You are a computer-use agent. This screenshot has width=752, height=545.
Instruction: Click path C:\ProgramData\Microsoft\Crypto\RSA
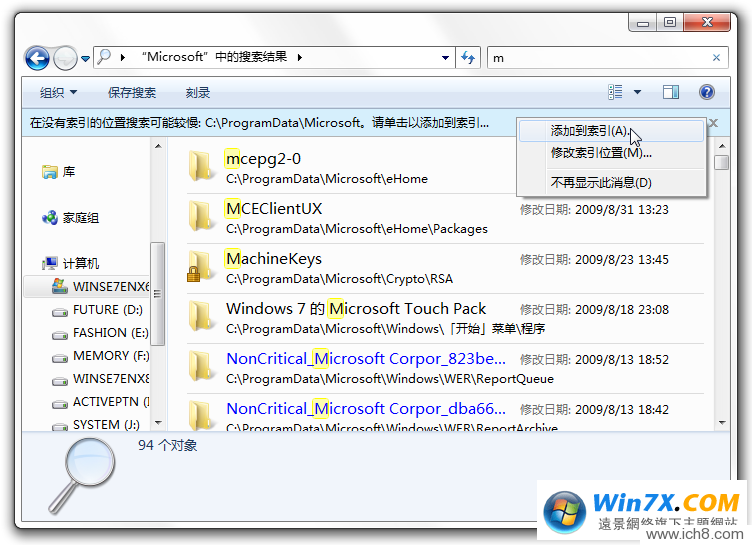tap(340, 279)
